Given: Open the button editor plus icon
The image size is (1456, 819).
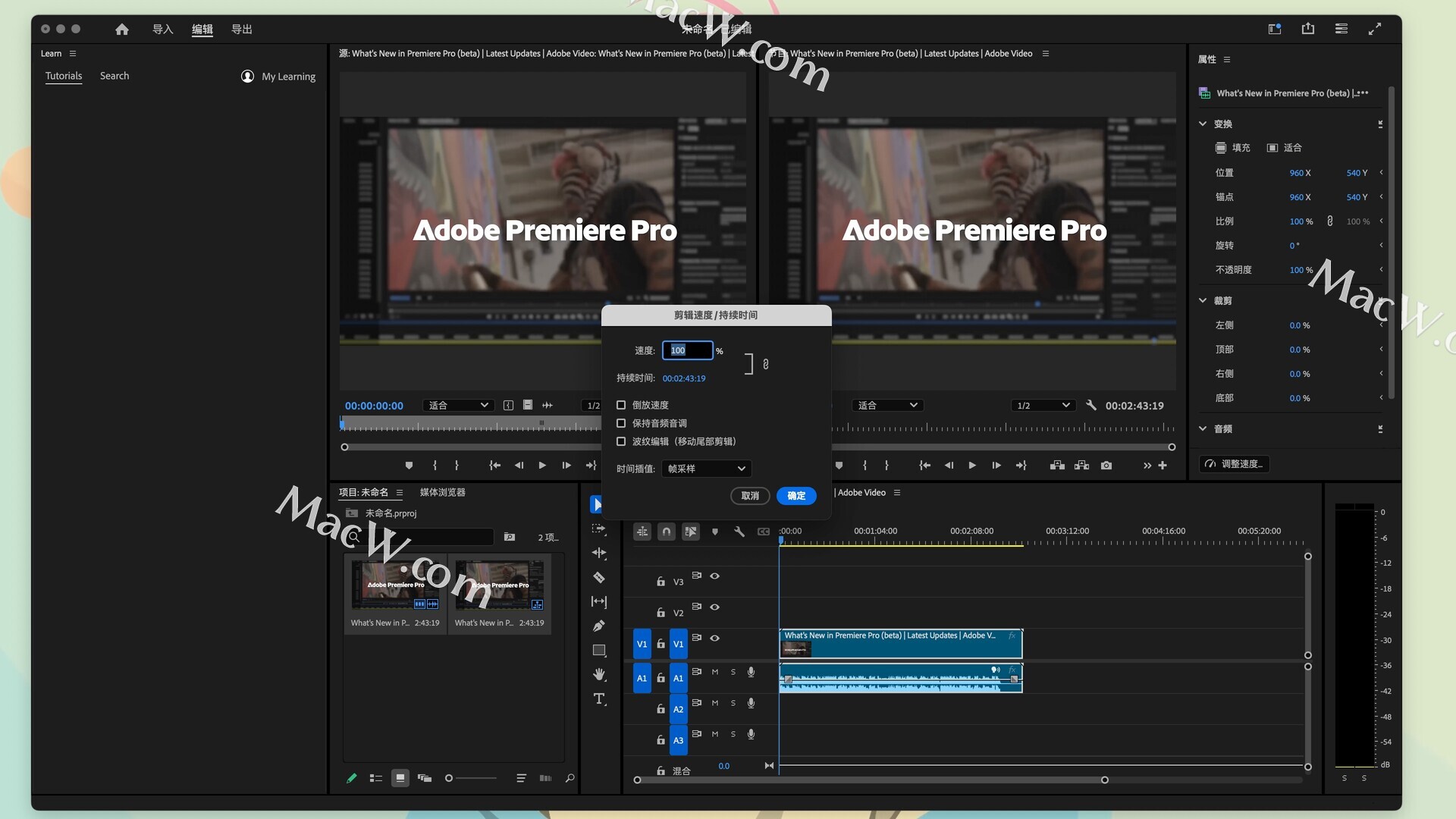Looking at the screenshot, I should click(x=1163, y=465).
